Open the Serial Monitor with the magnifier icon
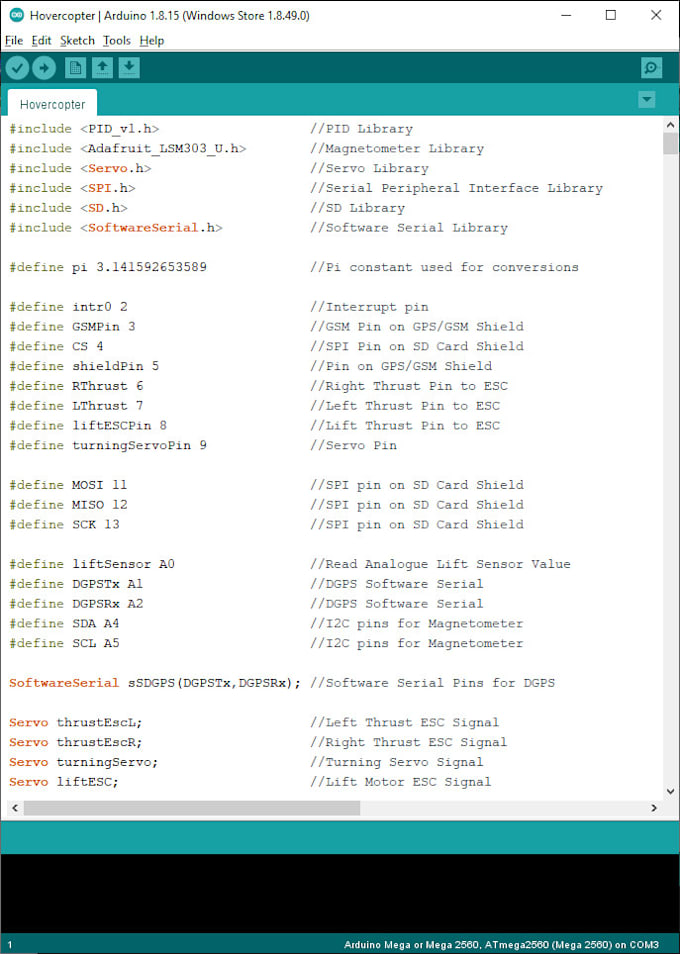This screenshot has height=954, width=680. 651,67
